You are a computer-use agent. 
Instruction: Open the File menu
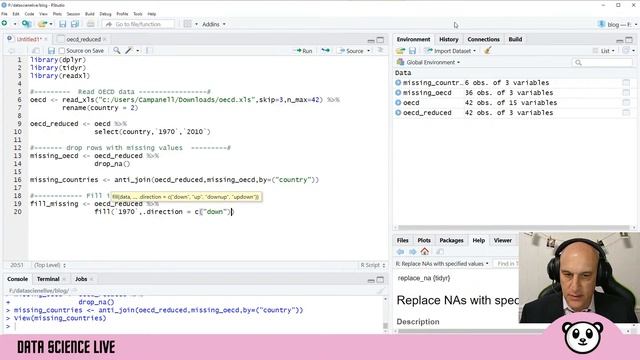pos(4,14)
